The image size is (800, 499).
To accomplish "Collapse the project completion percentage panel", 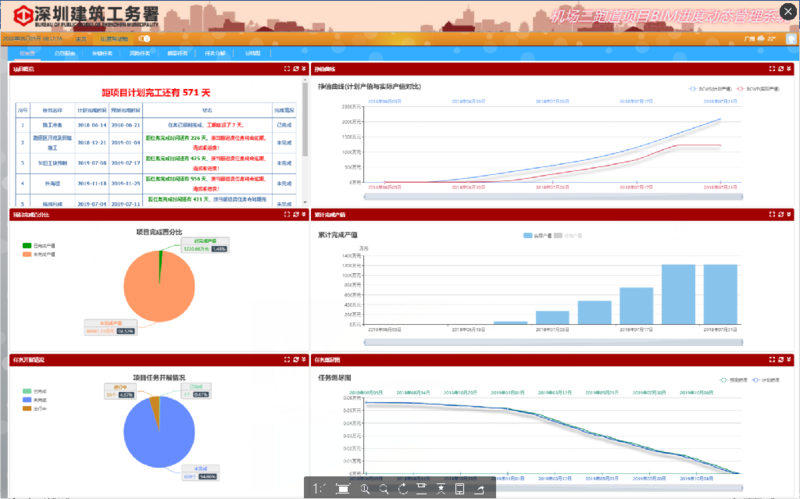I will pos(303,214).
